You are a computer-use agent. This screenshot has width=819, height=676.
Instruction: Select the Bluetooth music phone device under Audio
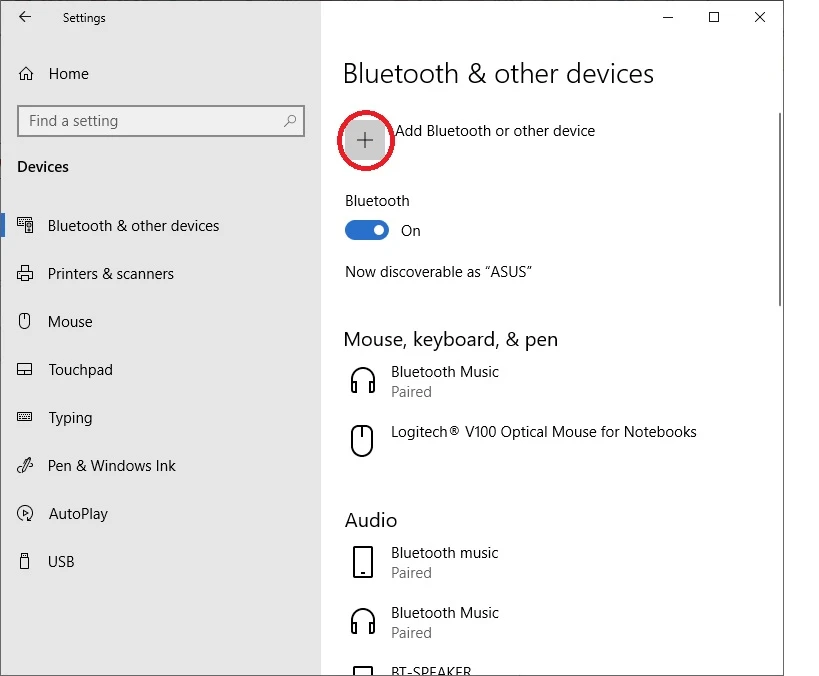point(444,562)
